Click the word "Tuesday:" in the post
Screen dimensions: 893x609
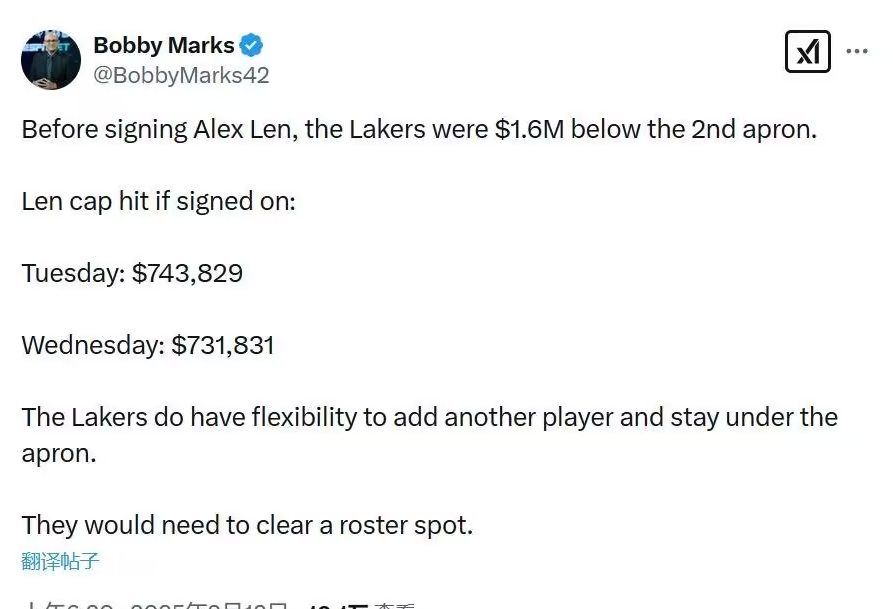(73, 273)
